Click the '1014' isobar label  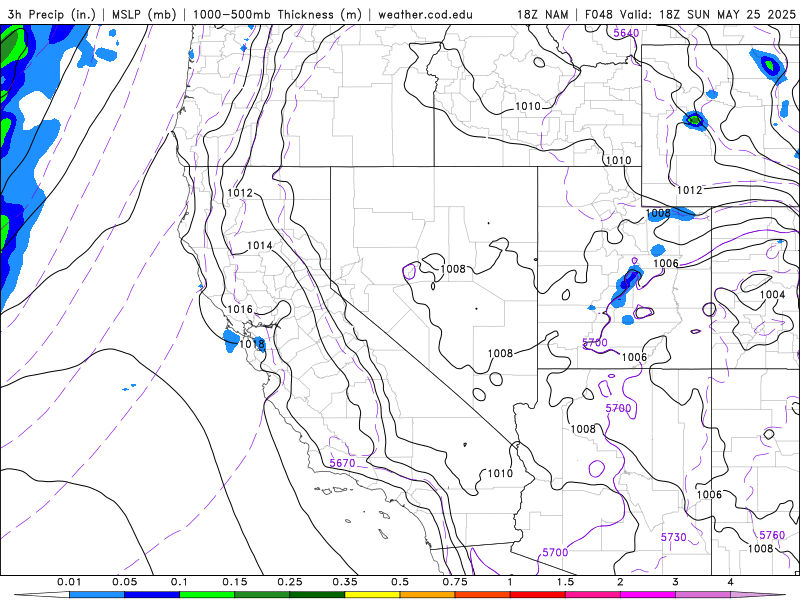(260, 245)
